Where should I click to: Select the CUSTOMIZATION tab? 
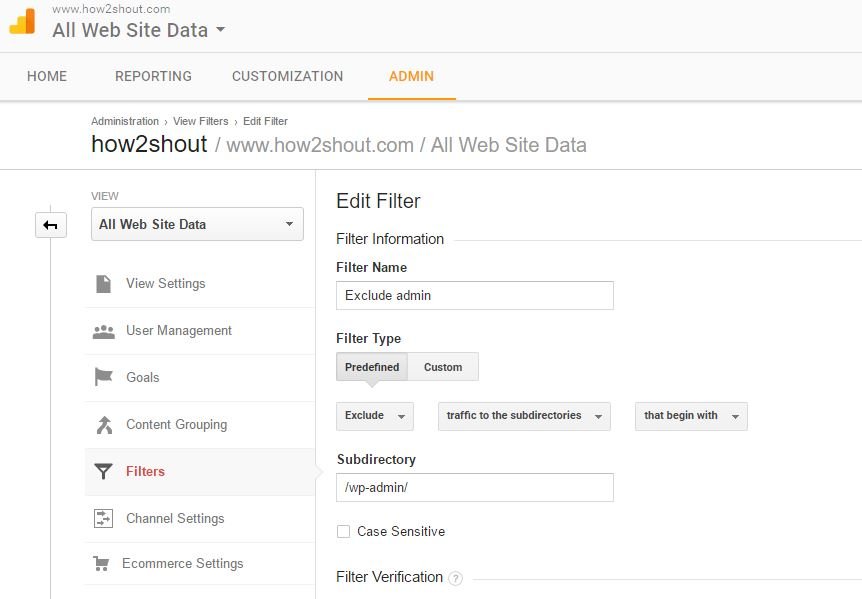pyautogui.click(x=287, y=76)
